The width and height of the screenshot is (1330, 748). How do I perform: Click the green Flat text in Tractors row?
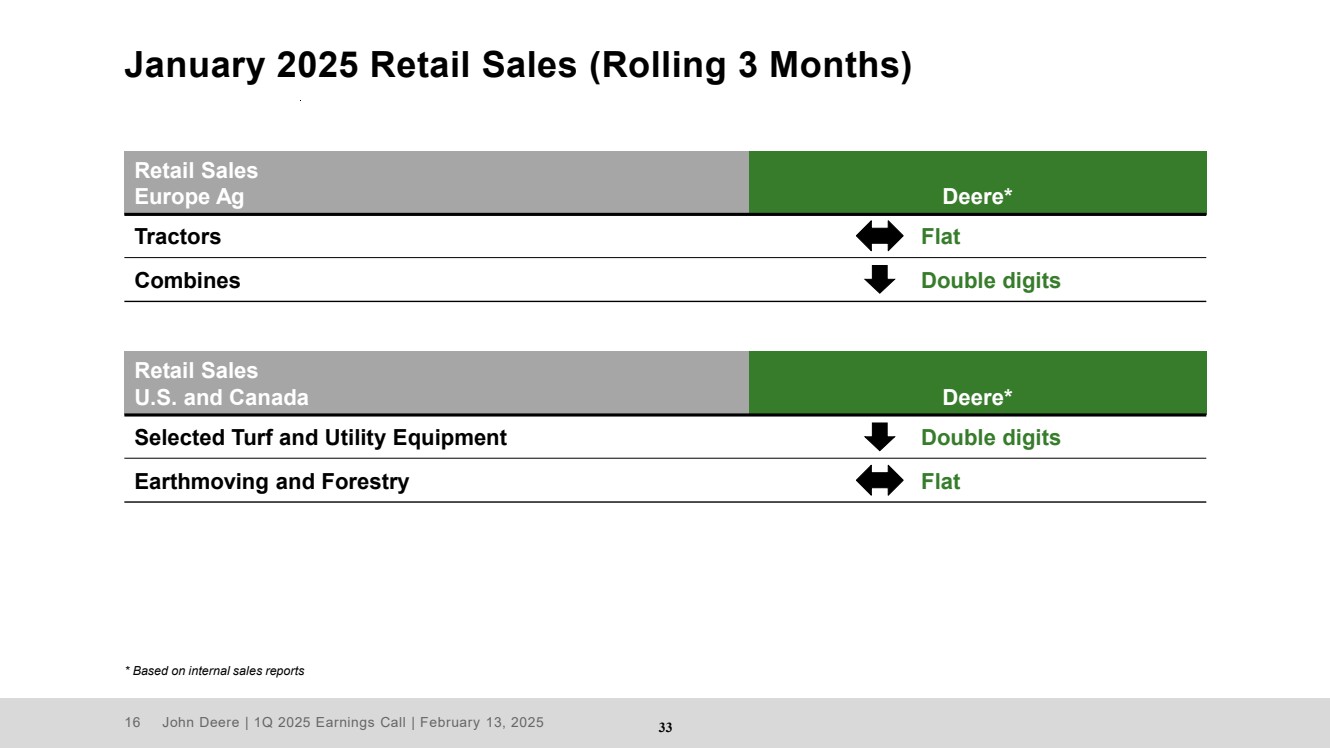(940, 237)
